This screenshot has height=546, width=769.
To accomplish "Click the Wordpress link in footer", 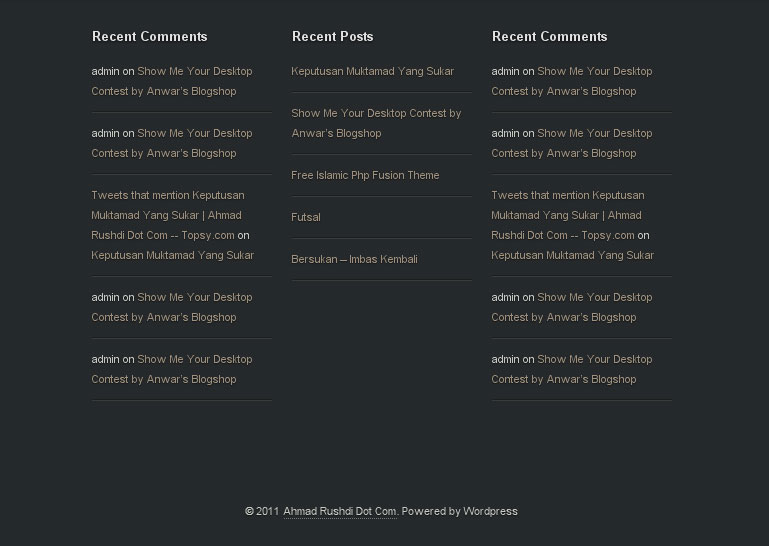I will tap(490, 511).
